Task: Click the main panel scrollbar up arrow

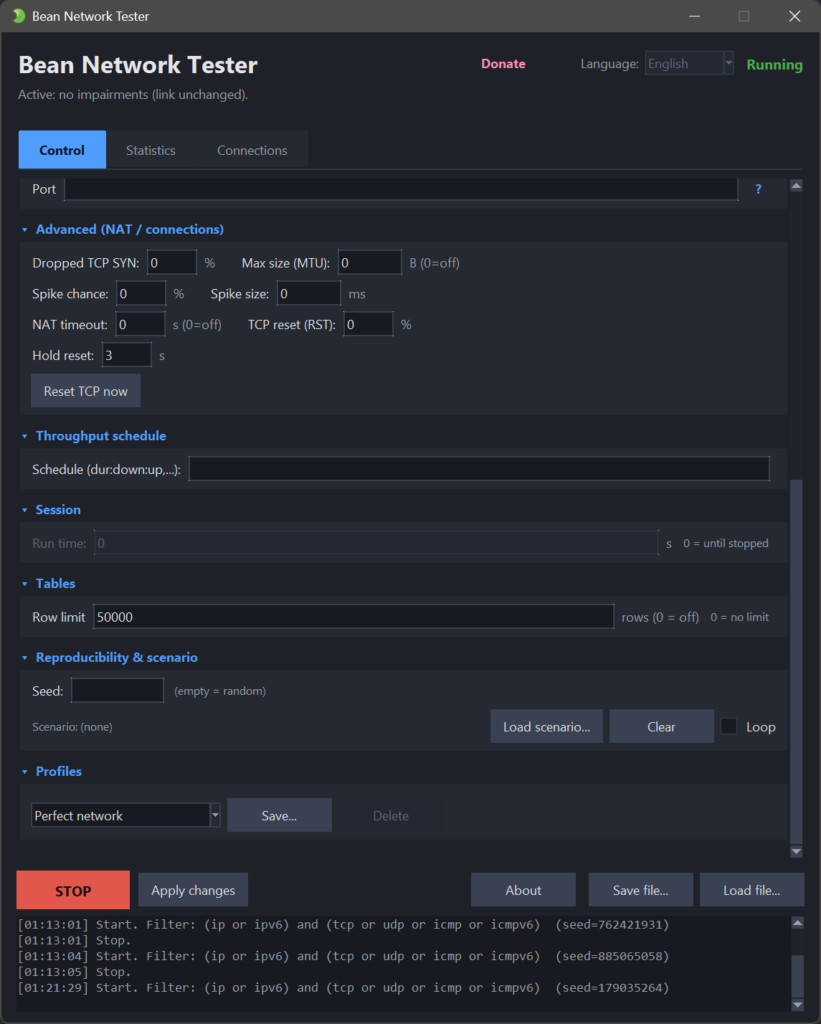Action: [796, 186]
